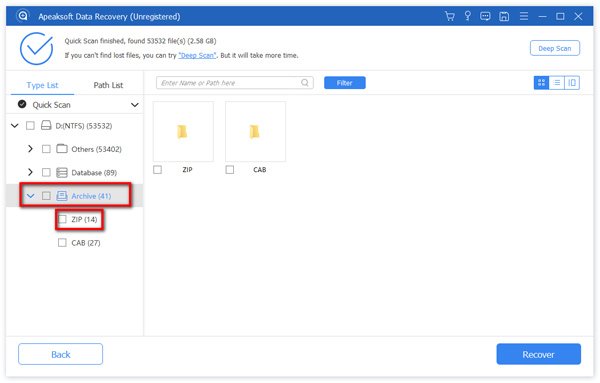Select the D:(NTFS) (53532) label
The width and height of the screenshot is (600, 383).
pos(84,125)
